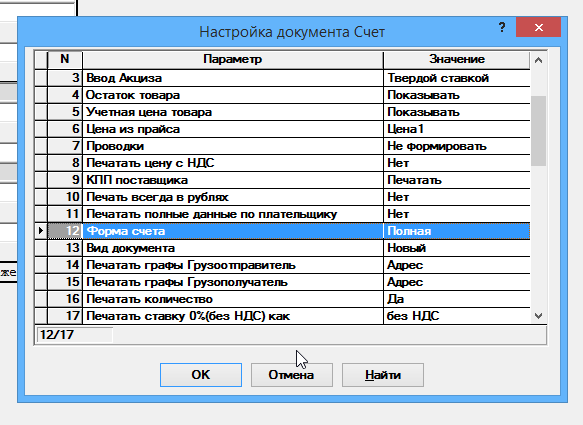Close the Настройка документа Счет dialog
Viewport: 583px width, 425px height.
(538, 27)
